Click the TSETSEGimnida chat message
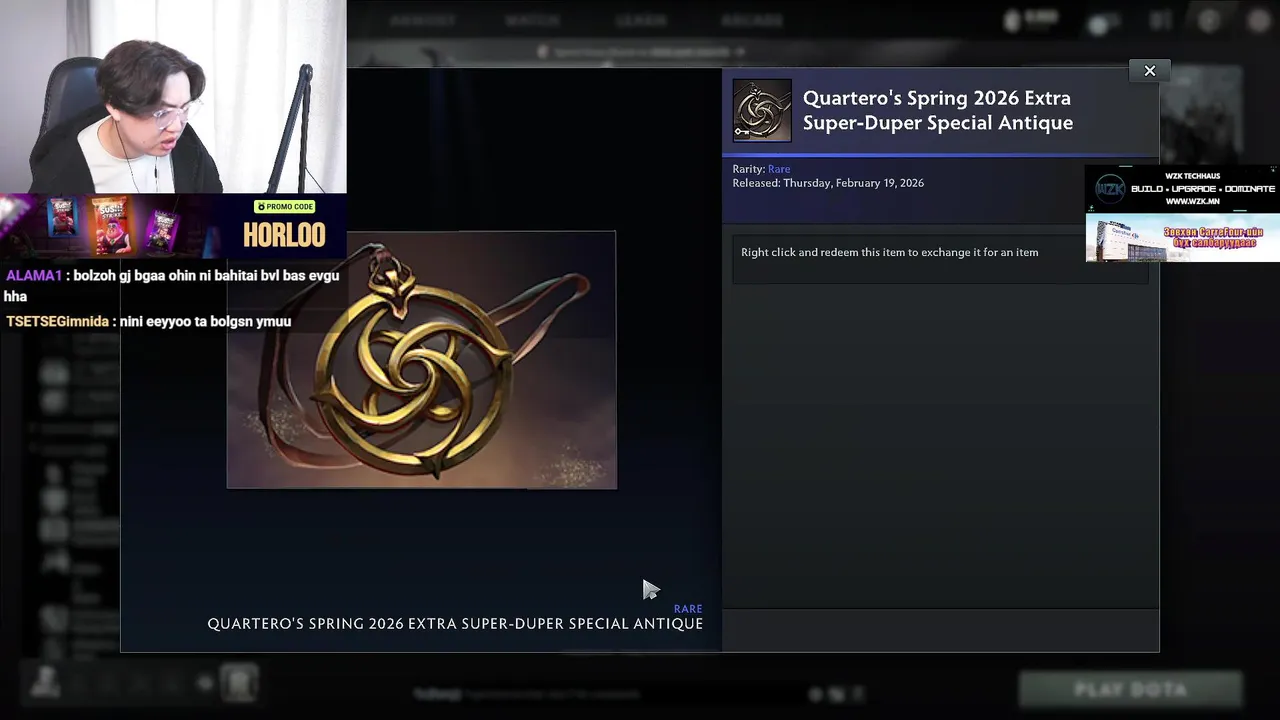The height and width of the screenshot is (720, 1280). (x=148, y=321)
